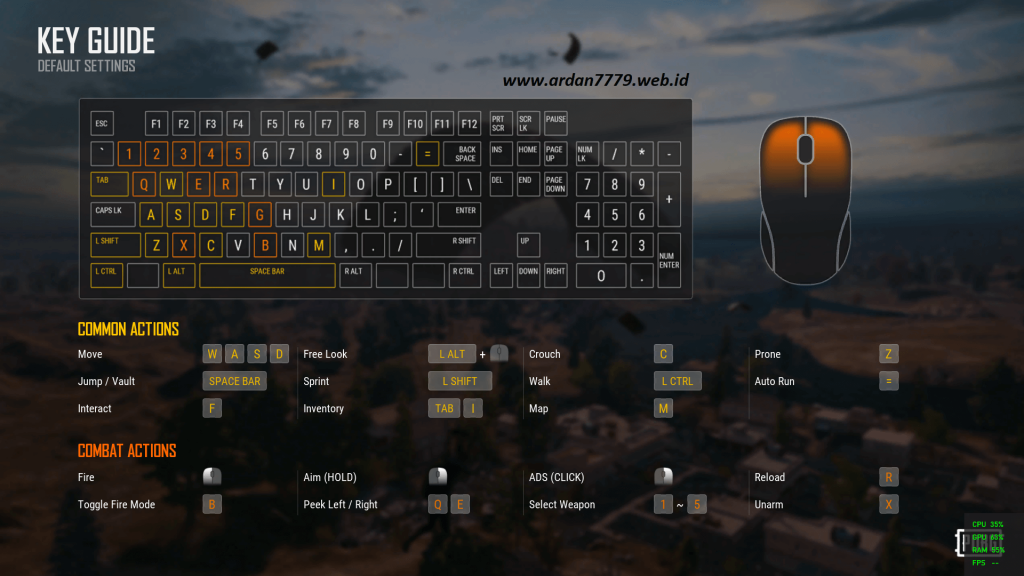This screenshot has height=576, width=1024.
Task: Click the COMBAT ACTIONS section header
Action: (126, 451)
